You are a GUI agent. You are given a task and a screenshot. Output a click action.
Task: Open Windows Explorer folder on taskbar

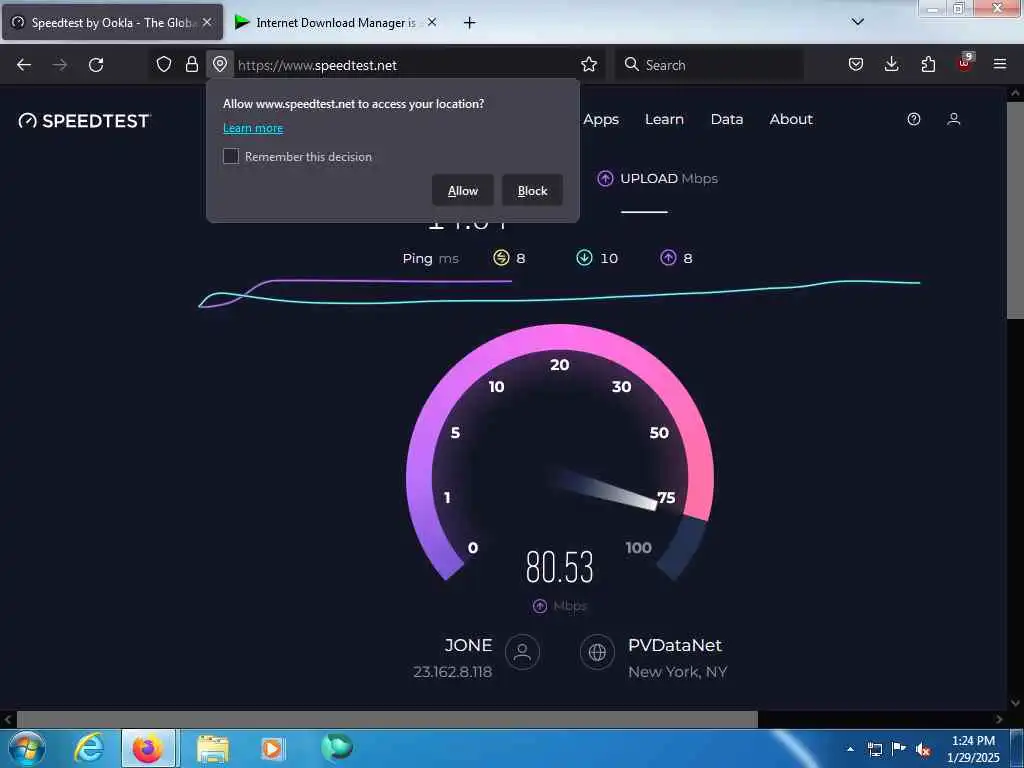(213, 748)
